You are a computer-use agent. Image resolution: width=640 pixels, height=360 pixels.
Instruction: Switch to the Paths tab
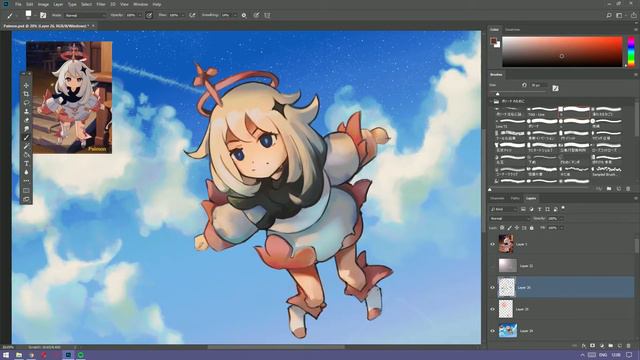tap(515, 198)
